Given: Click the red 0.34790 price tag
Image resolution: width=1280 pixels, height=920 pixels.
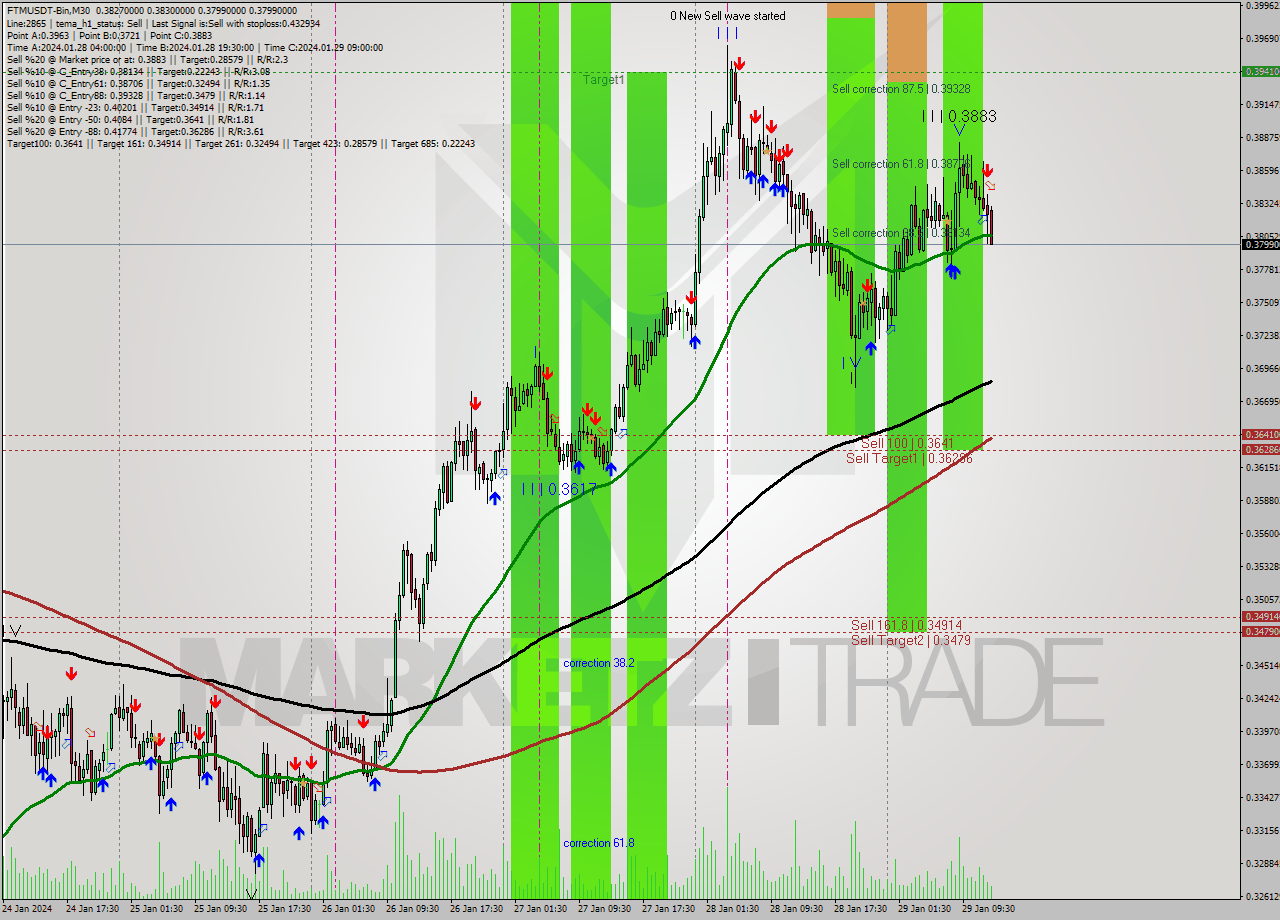Looking at the screenshot, I should coord(1259,631).
